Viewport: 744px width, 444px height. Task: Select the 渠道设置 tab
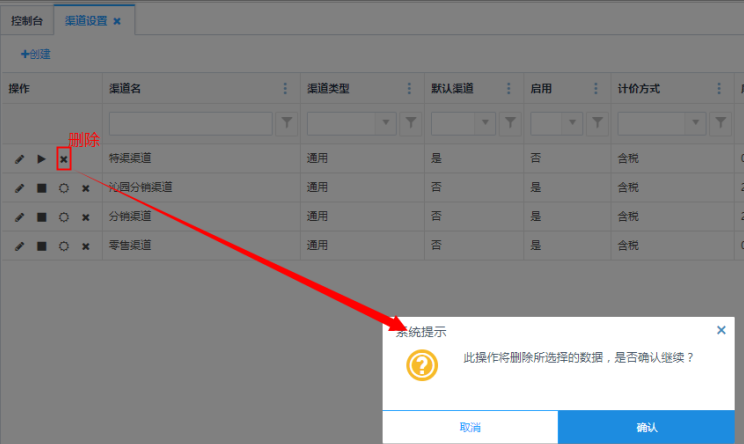85,20
